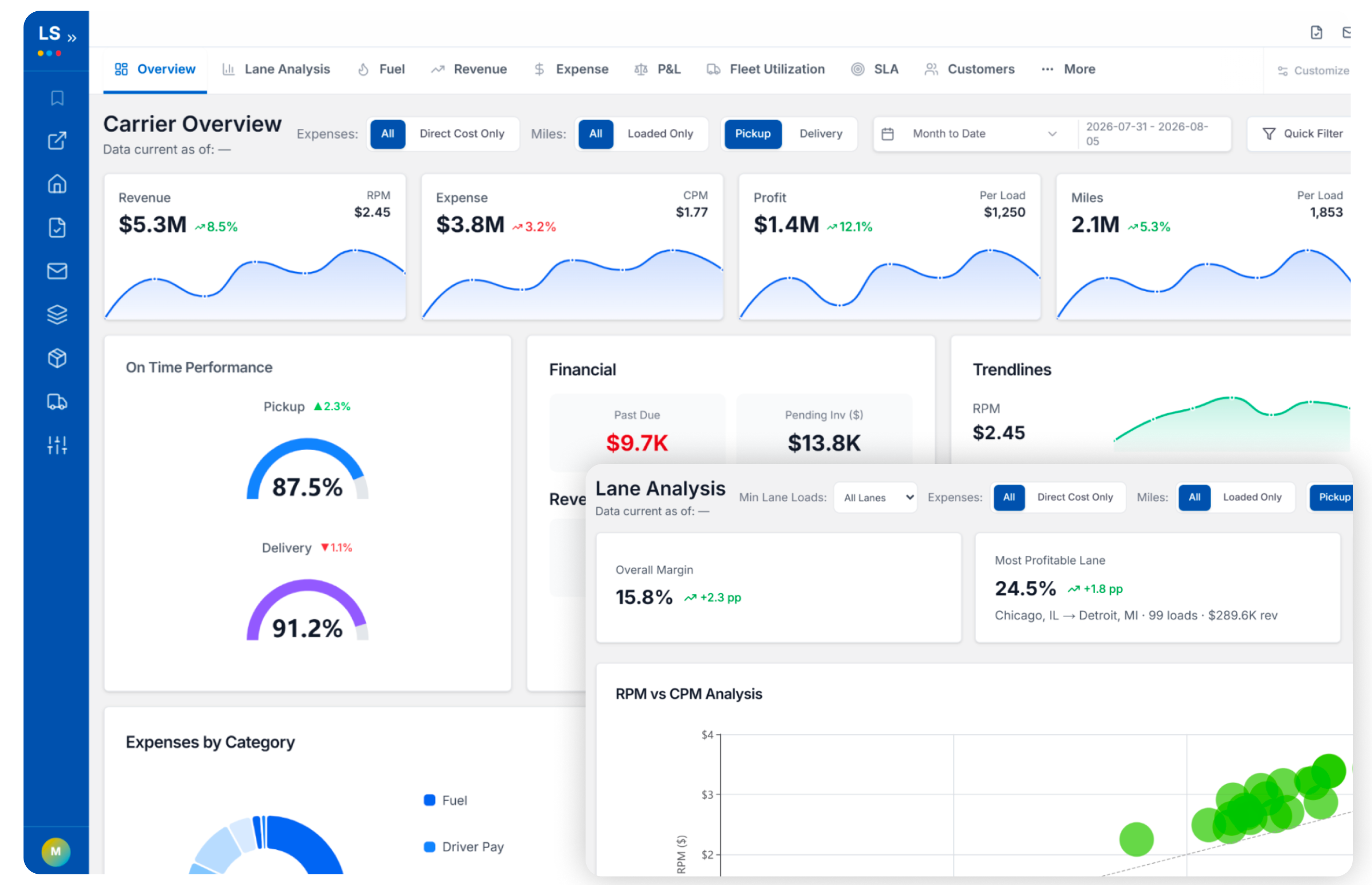The height and width of the screenshot is (885, 1372).
Task: Open the package box sidebar icon
Action: (x=57, y=358)
